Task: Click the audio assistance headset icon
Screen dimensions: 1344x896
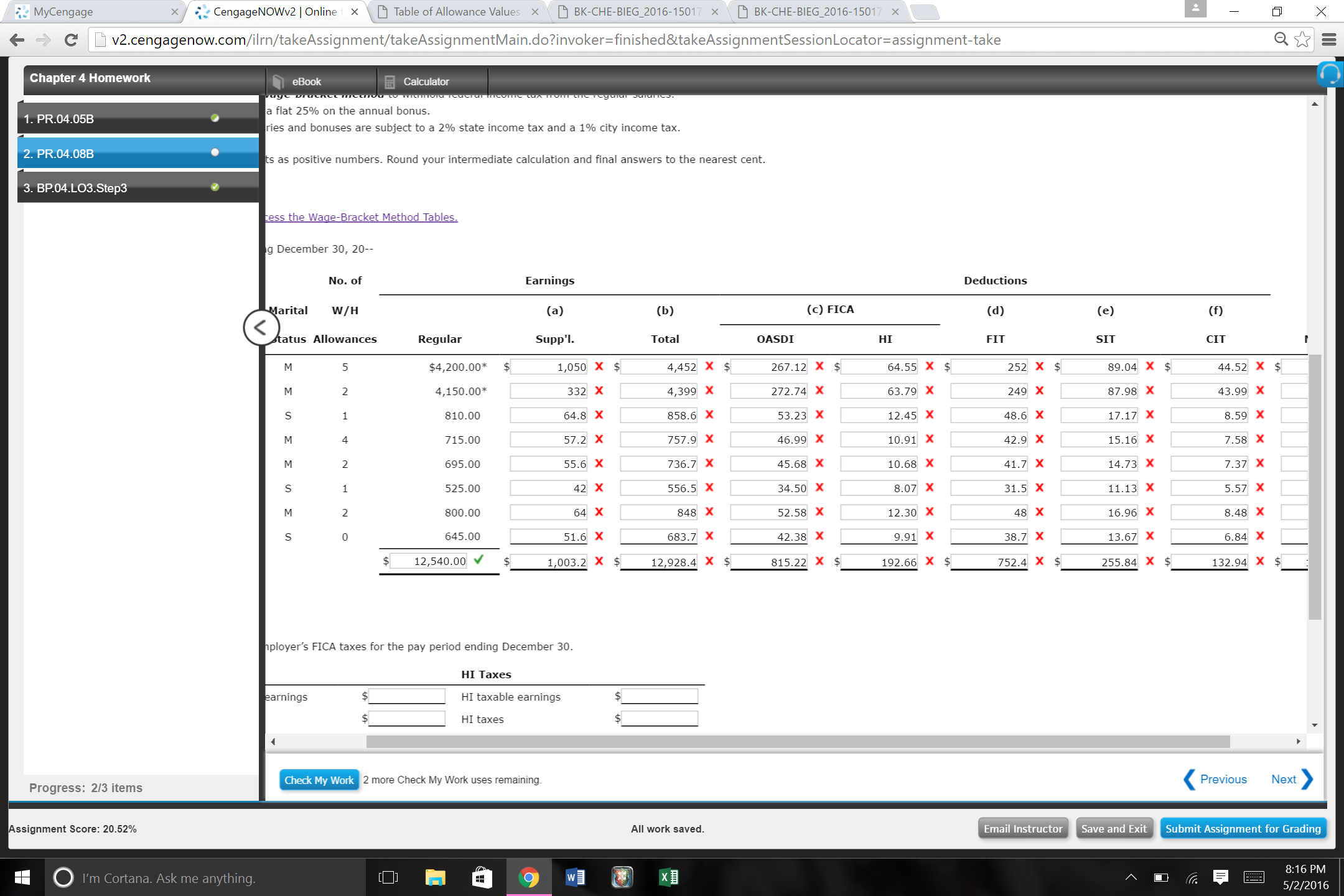Action: pyautogui.click(x=1330, y=73)
